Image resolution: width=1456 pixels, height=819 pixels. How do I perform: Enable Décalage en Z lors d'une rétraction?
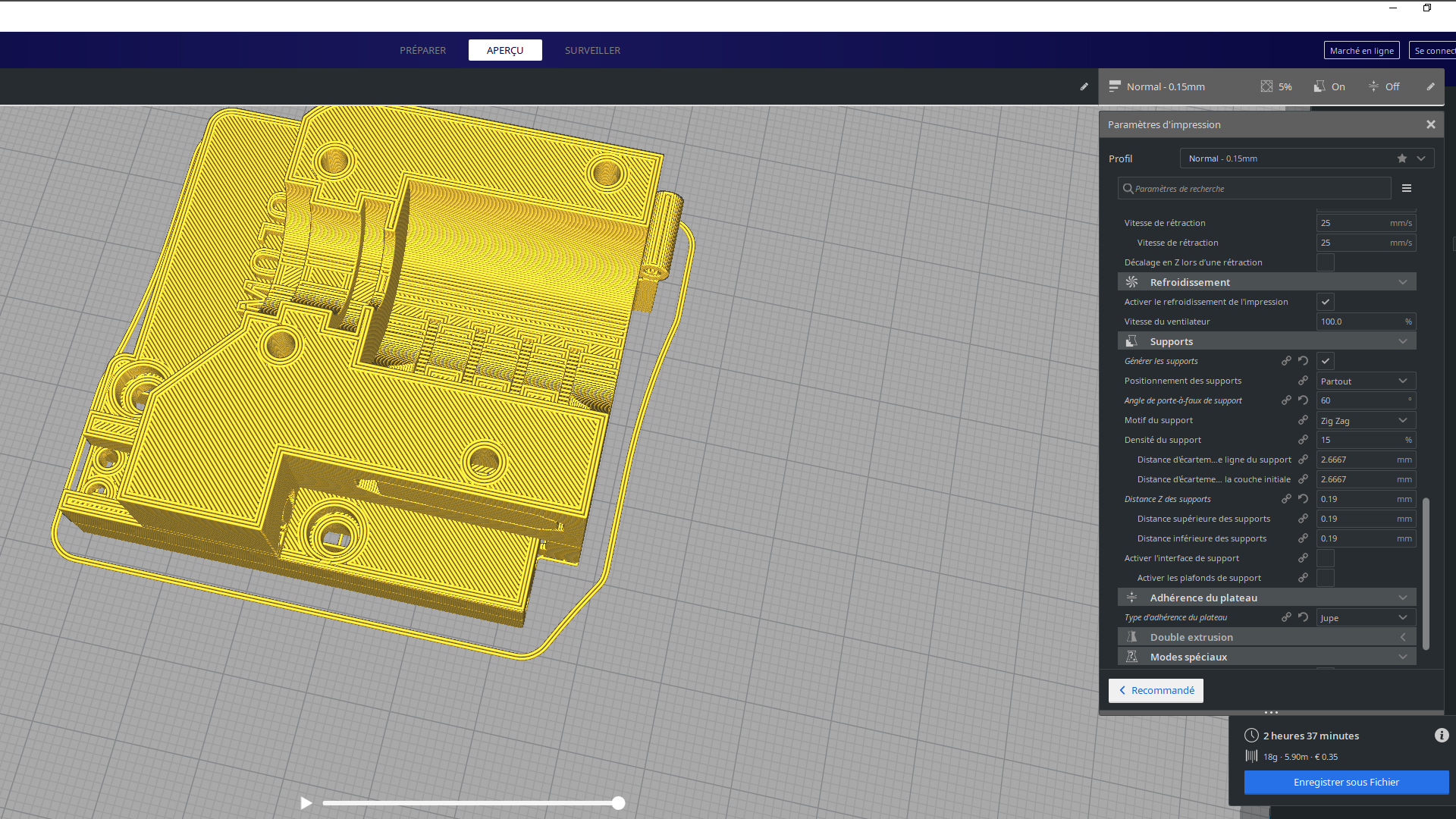point(1326,262)
